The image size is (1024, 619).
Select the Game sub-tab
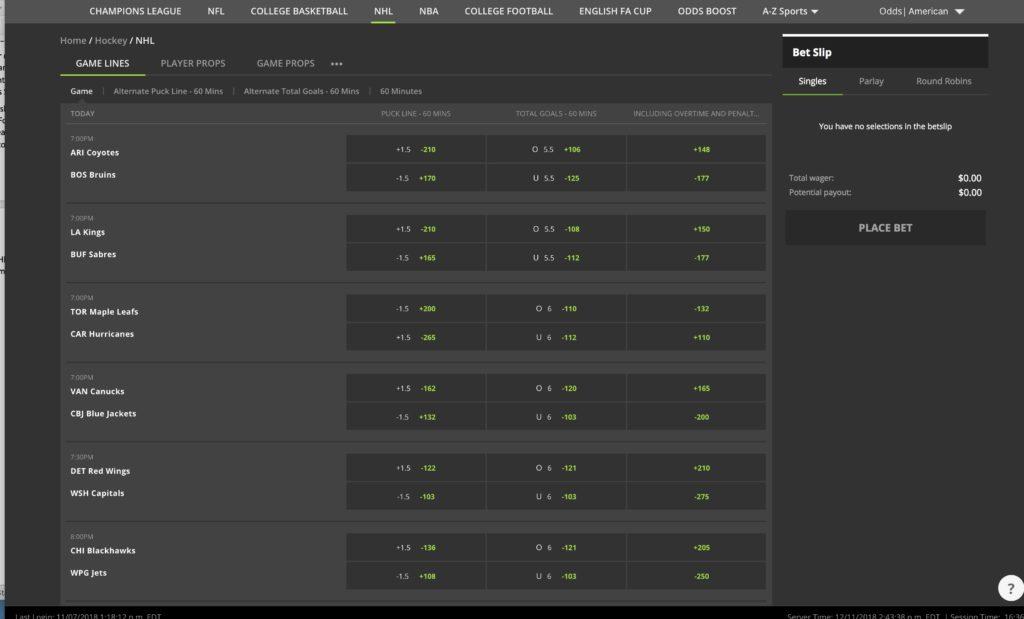(82, 91)
